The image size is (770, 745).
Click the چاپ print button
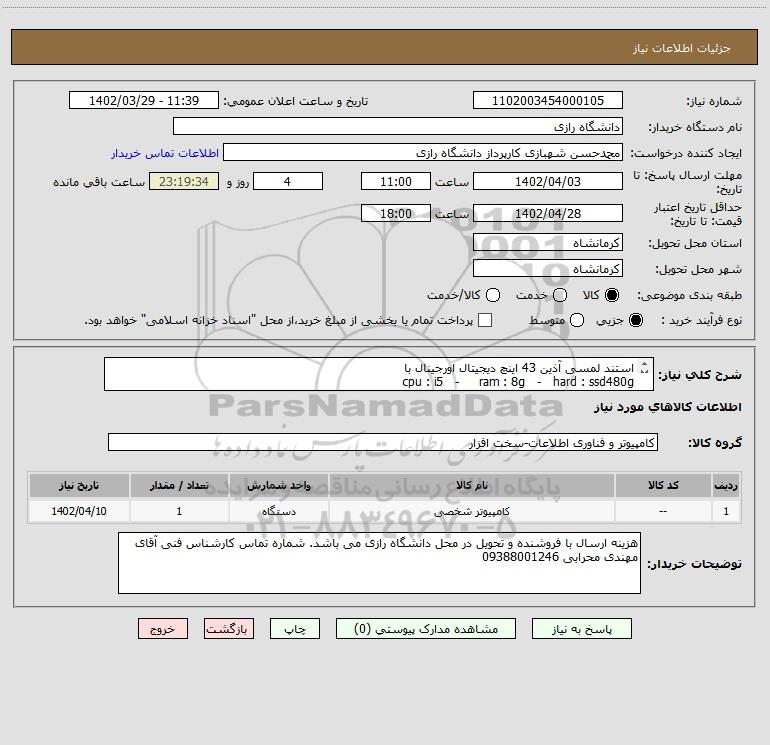[x=295, y=629]
